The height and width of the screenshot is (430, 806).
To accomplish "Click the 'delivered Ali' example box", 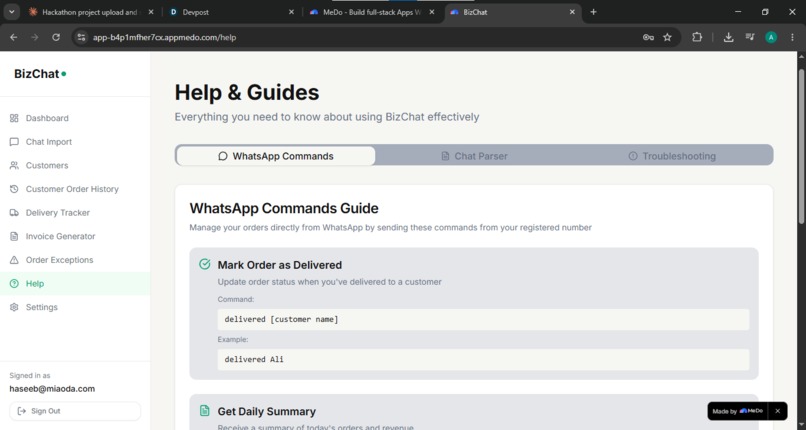I will (x=483, y=360).
